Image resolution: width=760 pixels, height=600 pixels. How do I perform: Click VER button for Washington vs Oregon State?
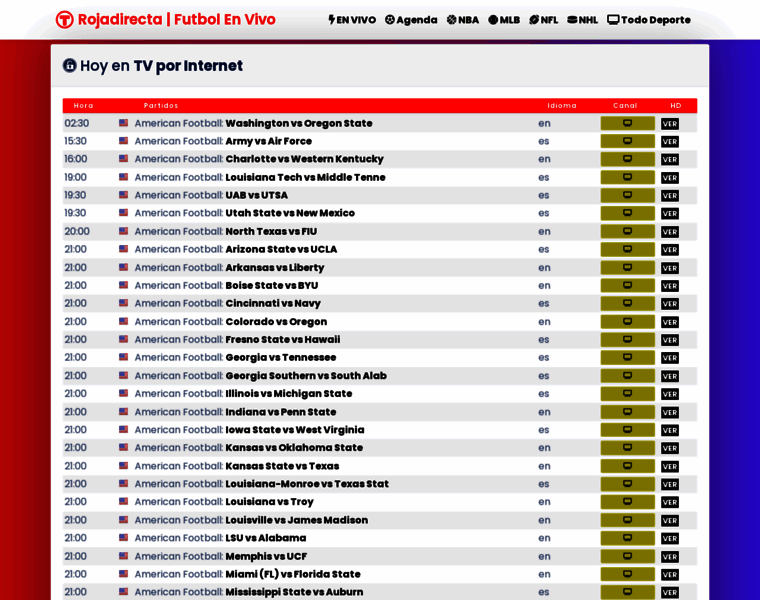(670, 124)
